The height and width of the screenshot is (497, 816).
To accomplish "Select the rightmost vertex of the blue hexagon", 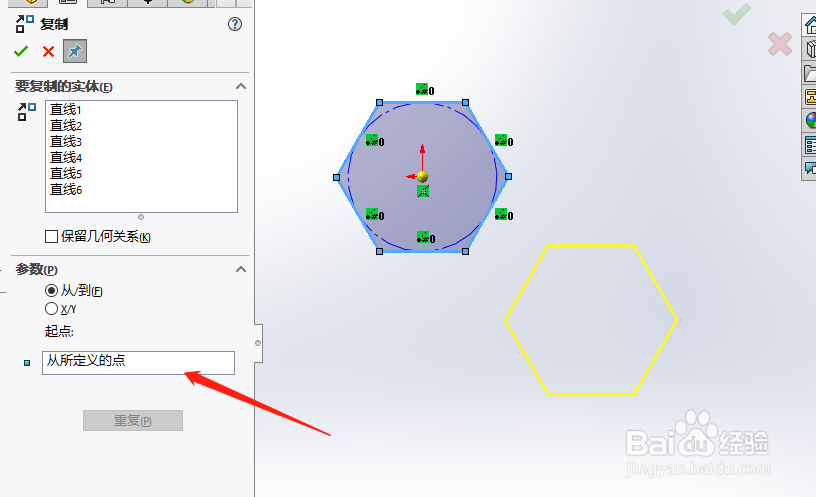I will pos(508,176).
